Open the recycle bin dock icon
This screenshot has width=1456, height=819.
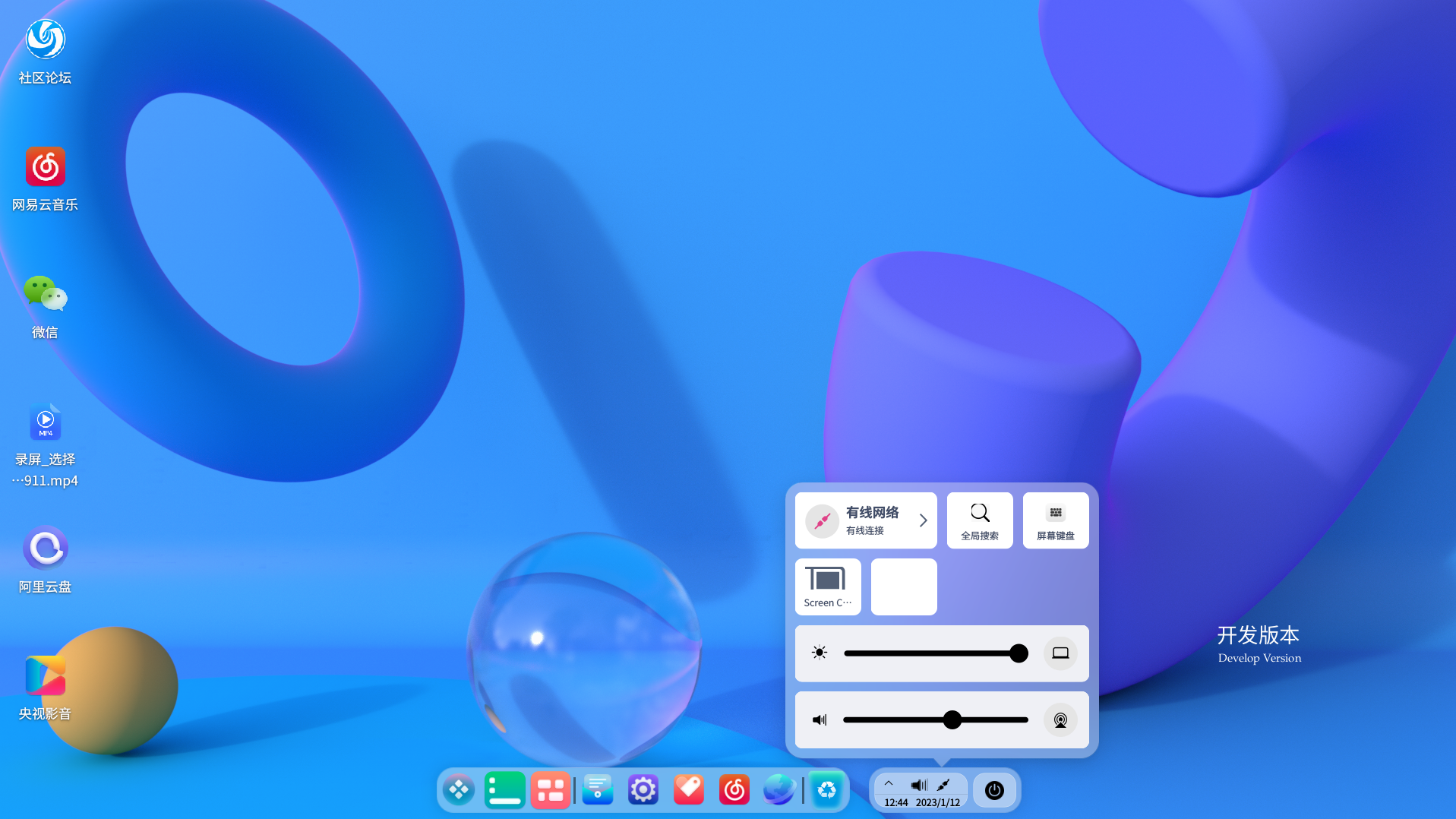(x=826, y=789)
